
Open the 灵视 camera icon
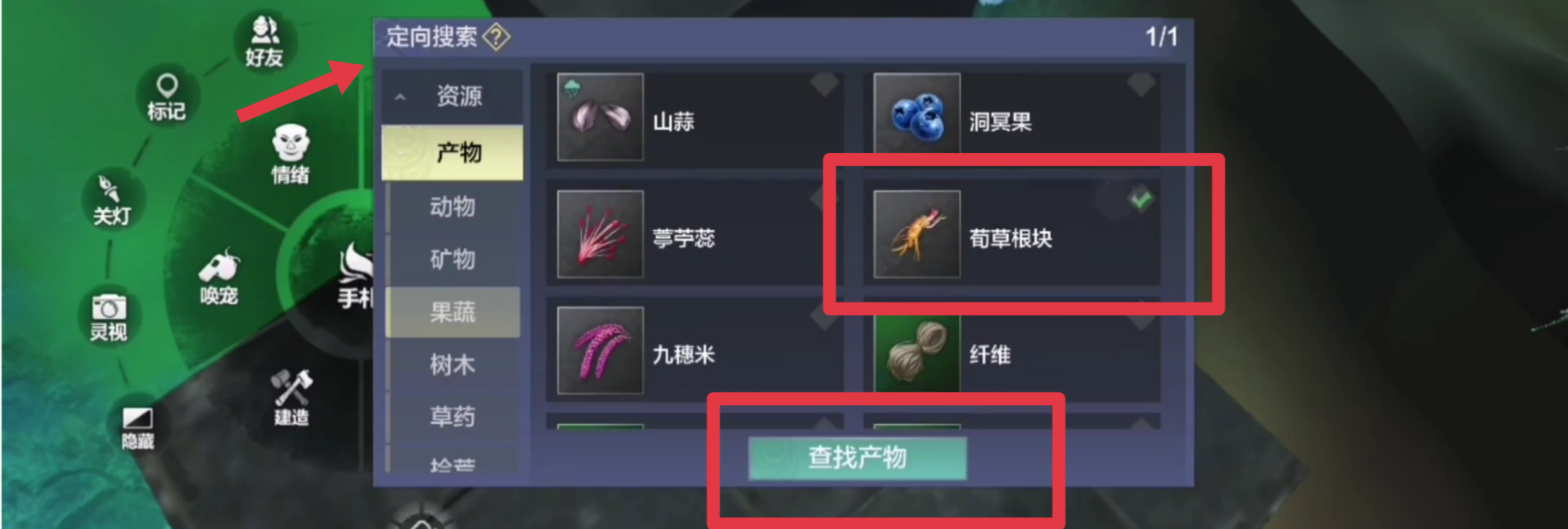click(108, 317)
